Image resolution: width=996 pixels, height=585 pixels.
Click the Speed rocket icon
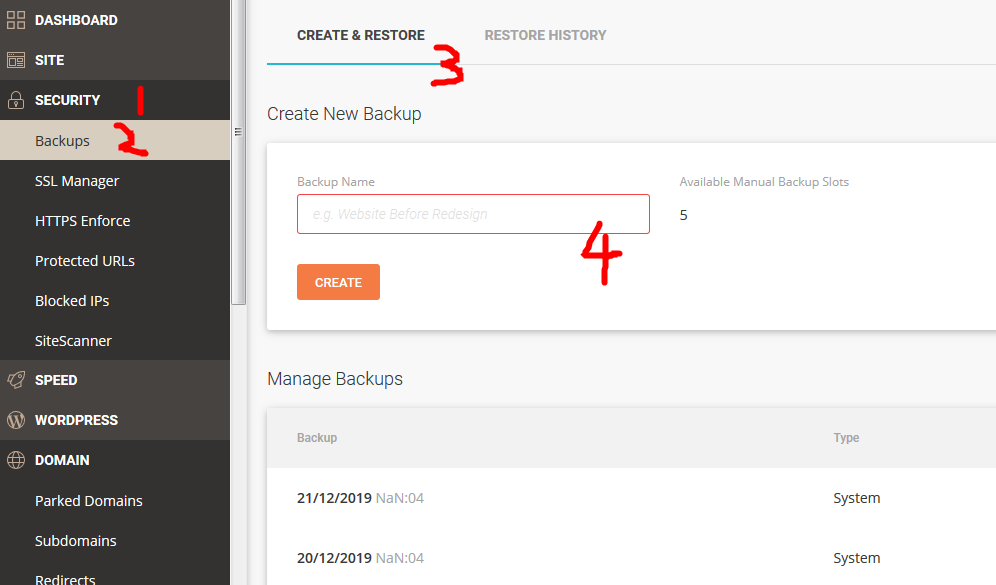tap(16, 380)
